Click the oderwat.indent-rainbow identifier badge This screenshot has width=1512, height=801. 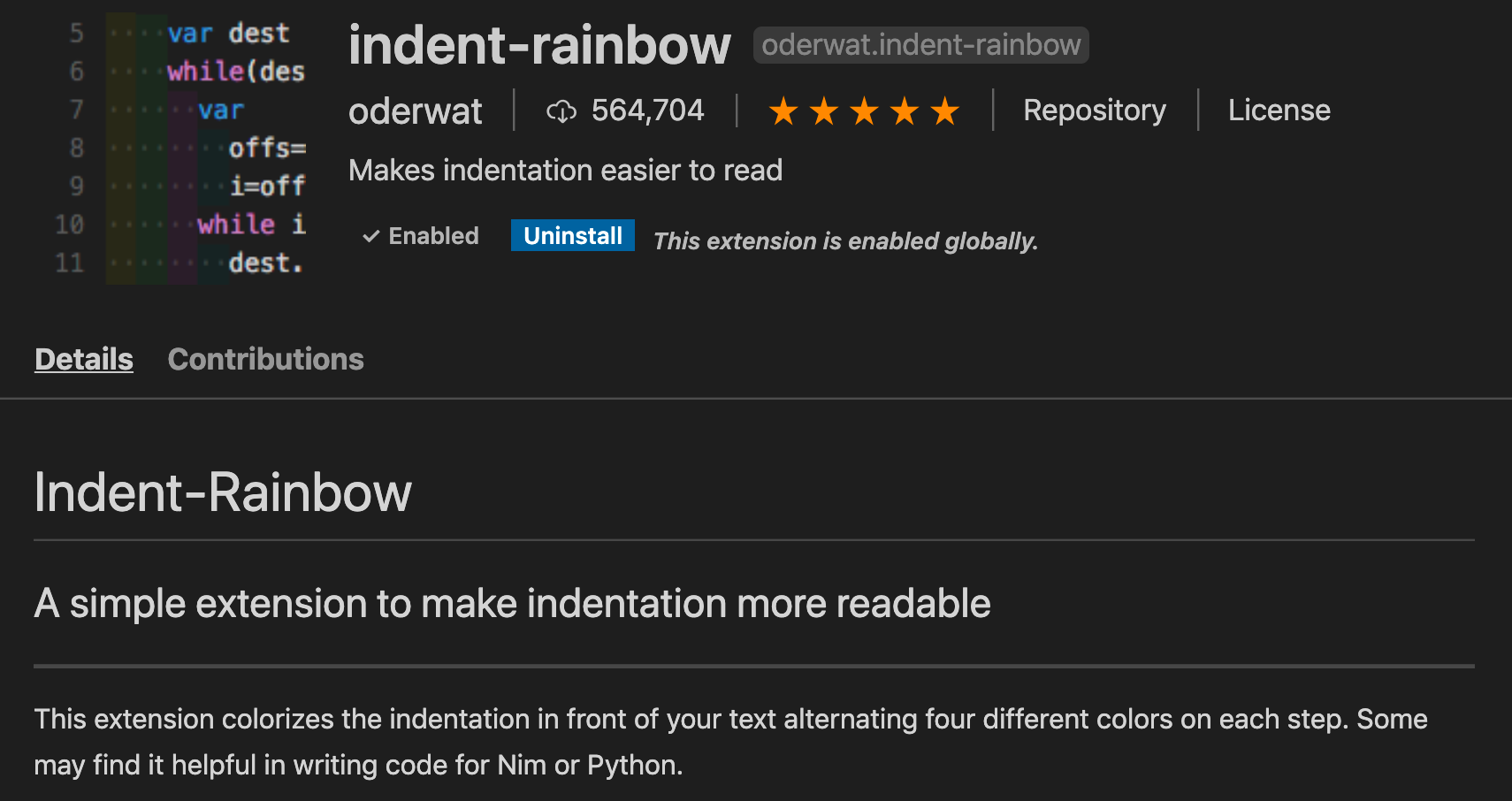(x=920, y=44)
